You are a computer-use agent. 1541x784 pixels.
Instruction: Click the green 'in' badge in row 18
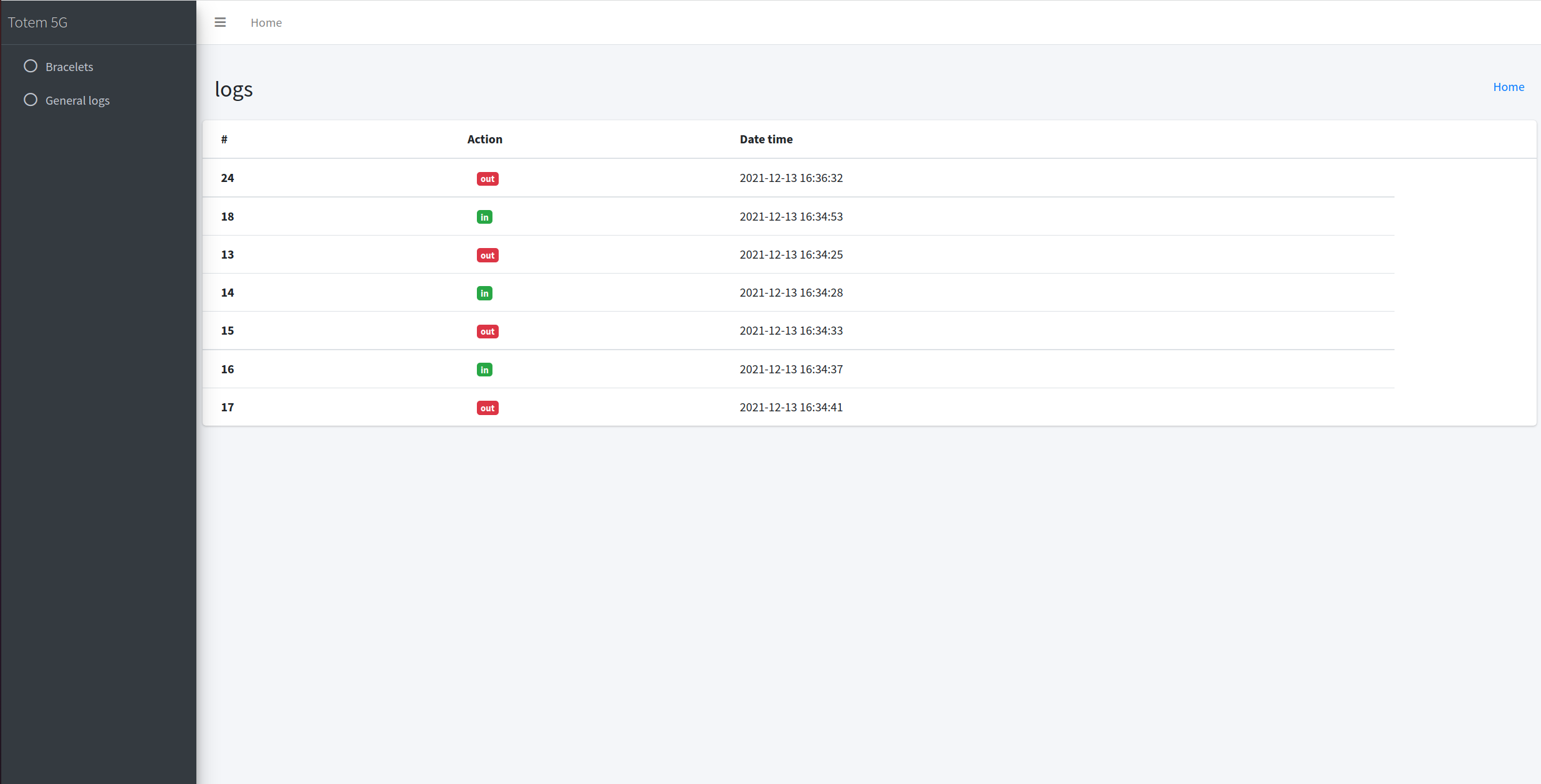coord(484,217)
